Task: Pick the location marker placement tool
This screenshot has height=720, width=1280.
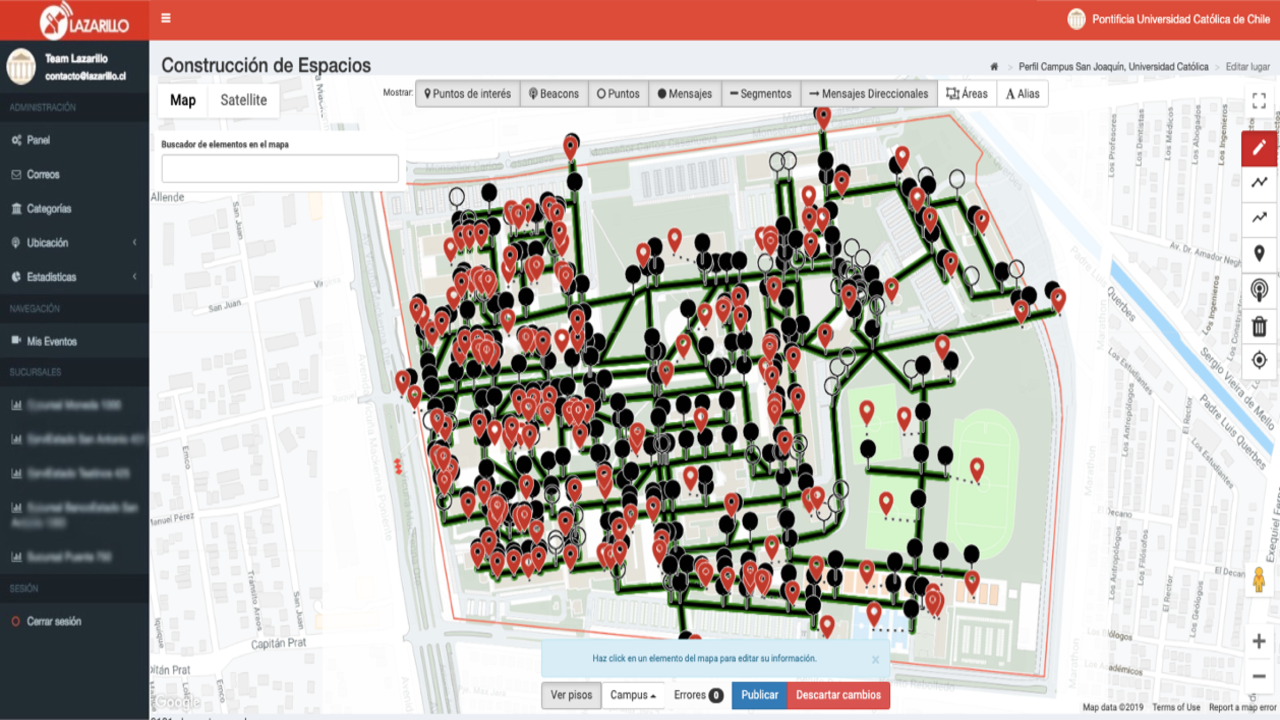Action: (1259, 254)
